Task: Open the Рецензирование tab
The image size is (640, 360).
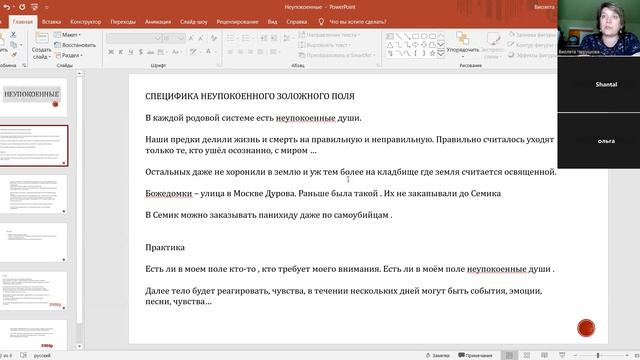Action: pyautogui.click(x=237, y=22)
